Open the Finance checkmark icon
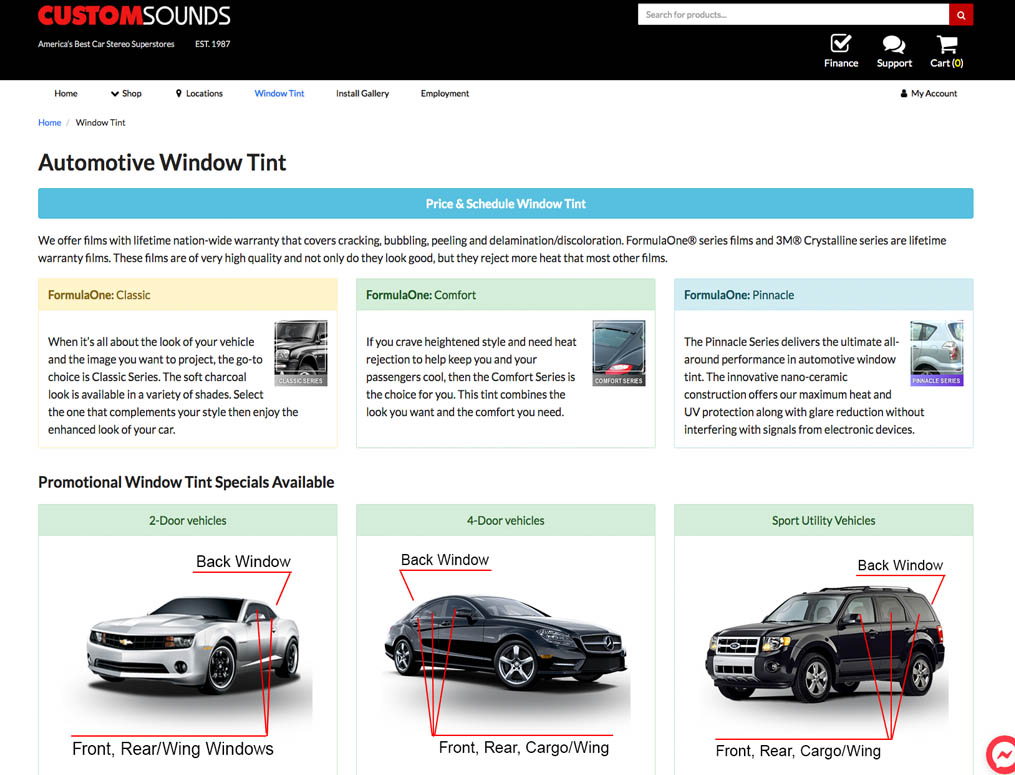This screenshot has width=1015, height=775. click(x=840, y=44)
